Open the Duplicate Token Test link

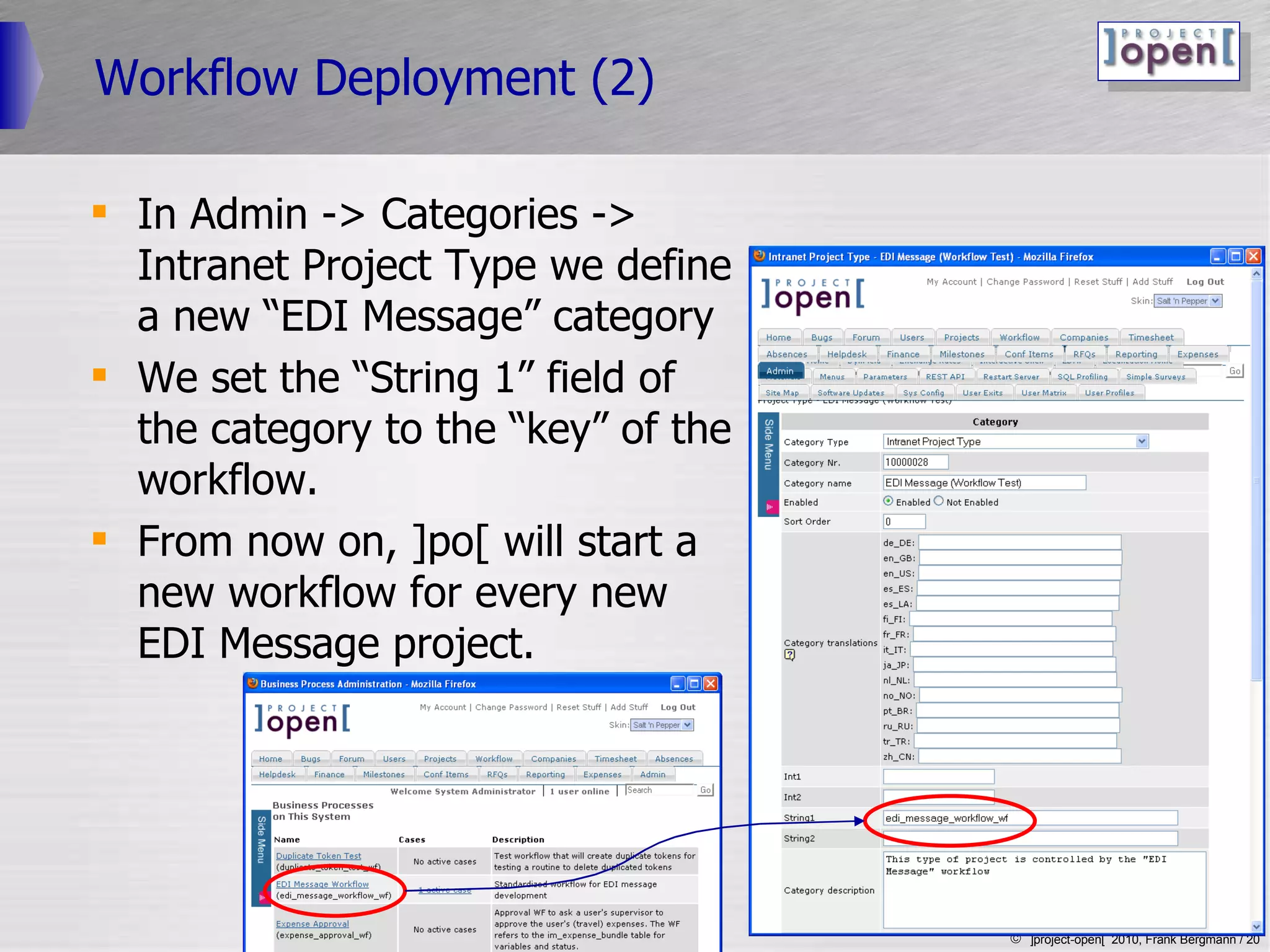click(x=318, y=855)
